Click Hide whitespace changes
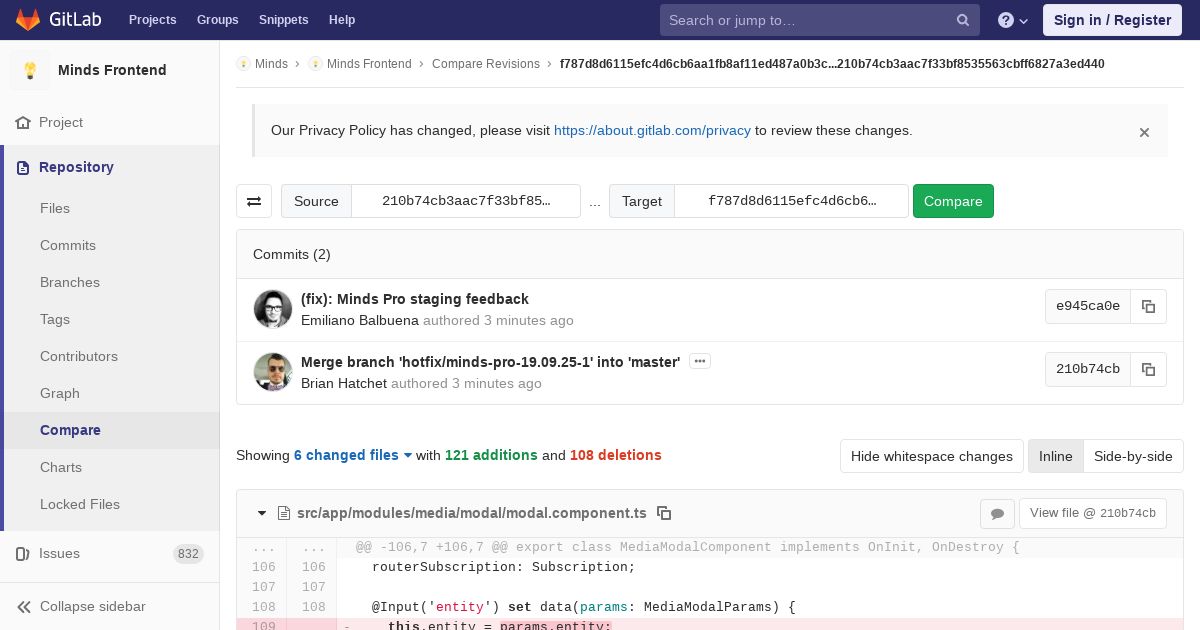 point(932,456)
